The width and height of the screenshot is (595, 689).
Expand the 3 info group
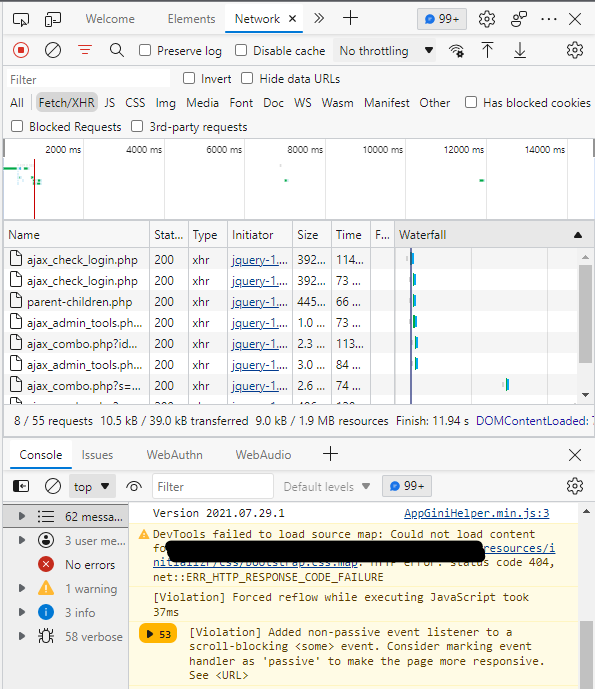[22, 612]
